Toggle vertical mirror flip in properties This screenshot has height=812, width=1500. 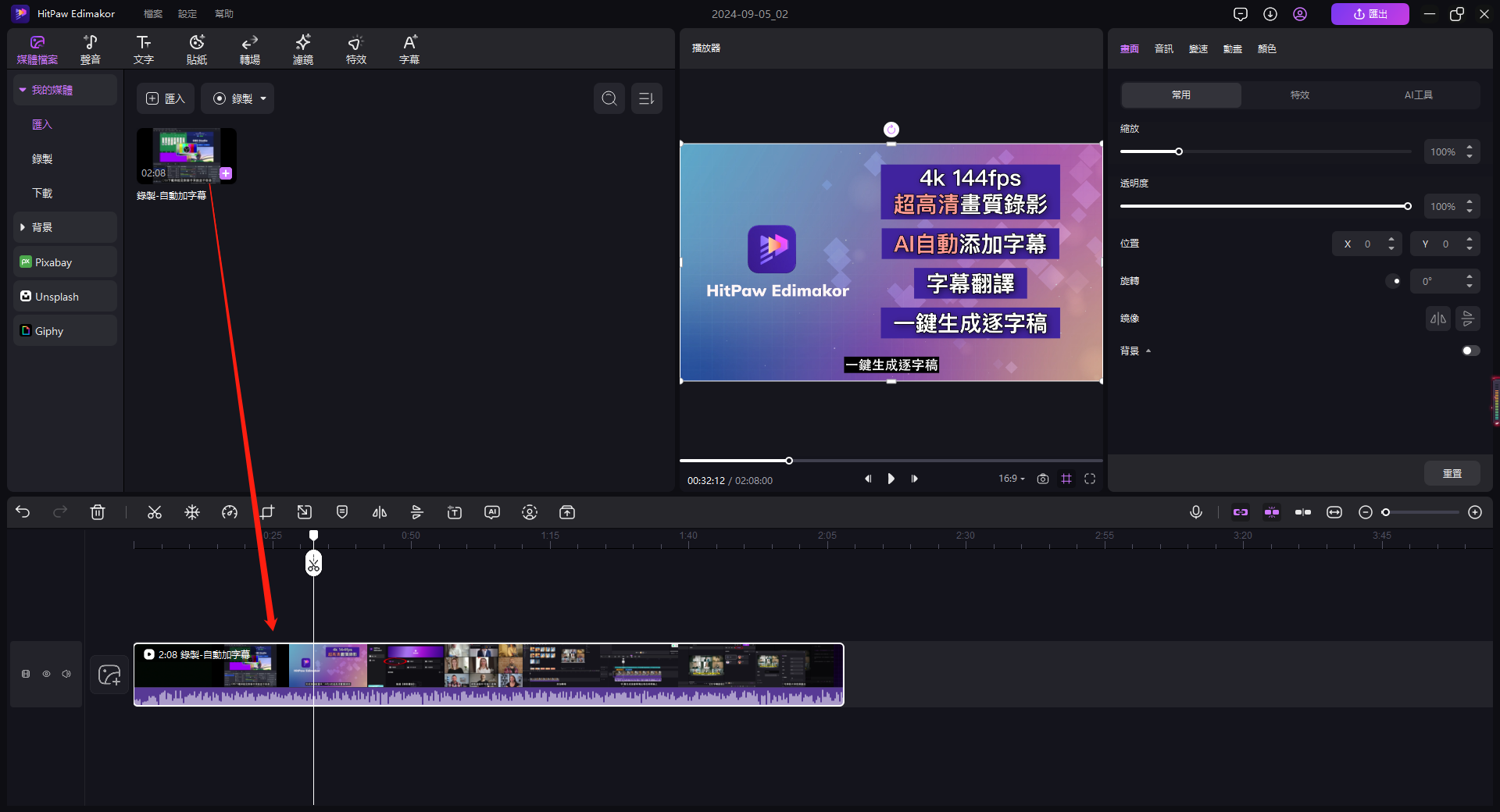(x=1468, y=319)
